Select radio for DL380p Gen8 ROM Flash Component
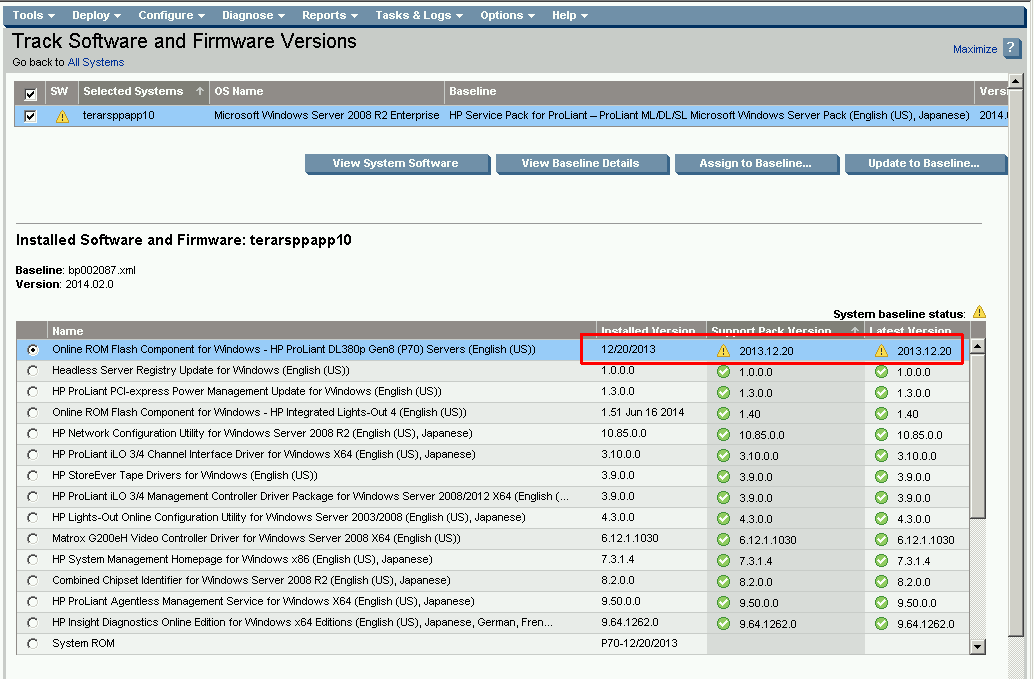 click(x=32, y=349)
